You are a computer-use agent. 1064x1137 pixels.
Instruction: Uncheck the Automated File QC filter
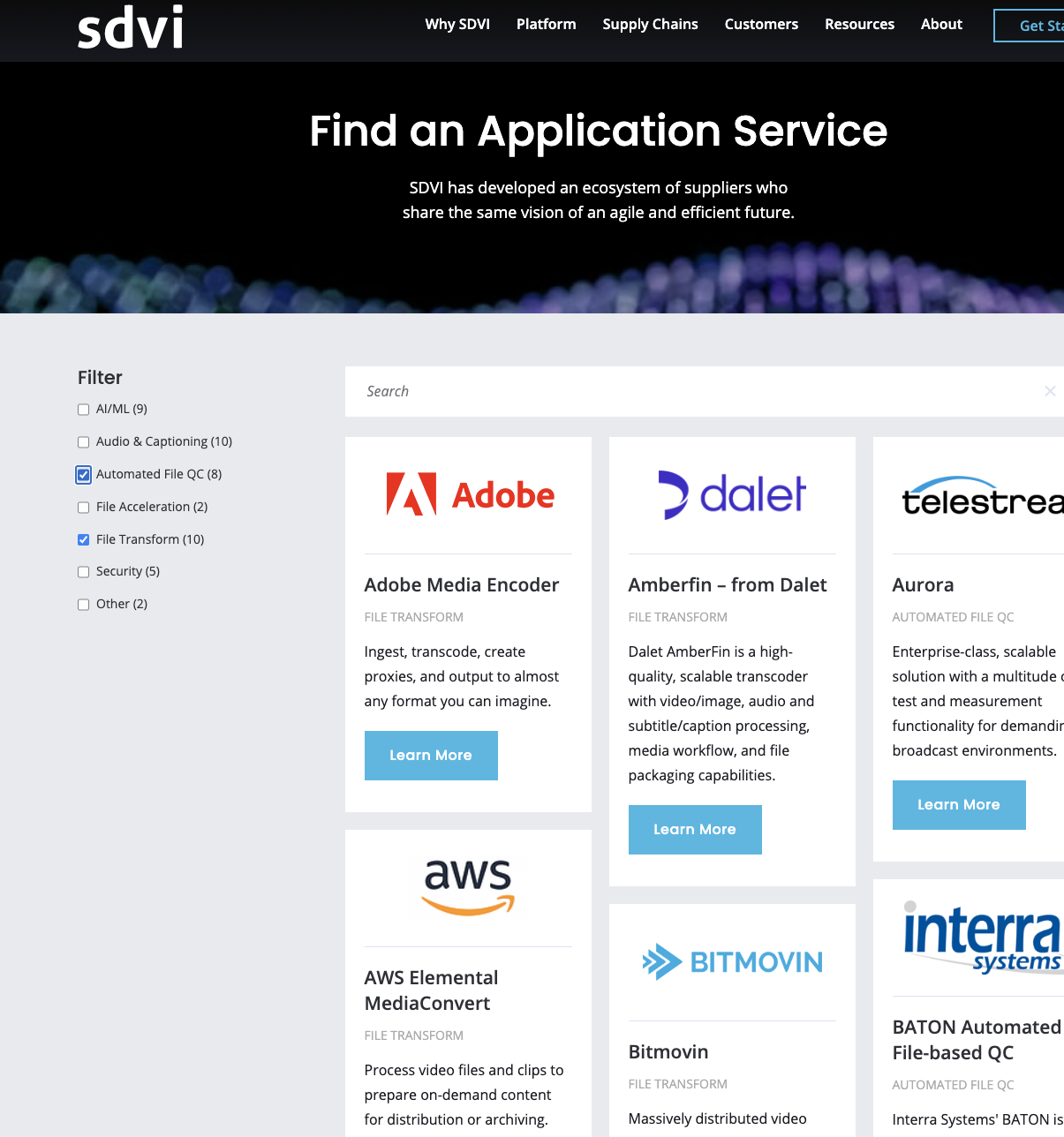(x=83, y=475)
